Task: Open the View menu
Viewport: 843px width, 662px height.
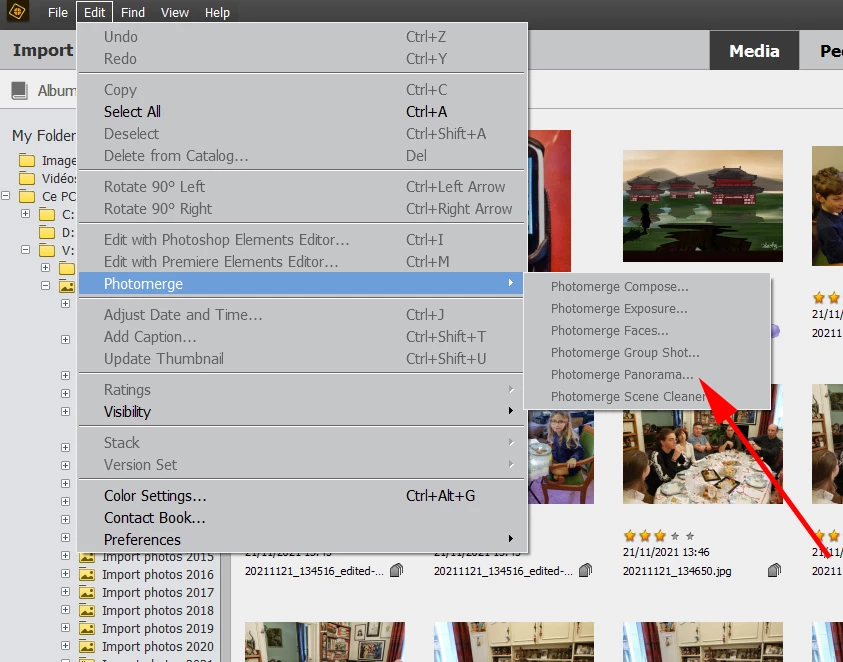Action: tap(175, 12)
